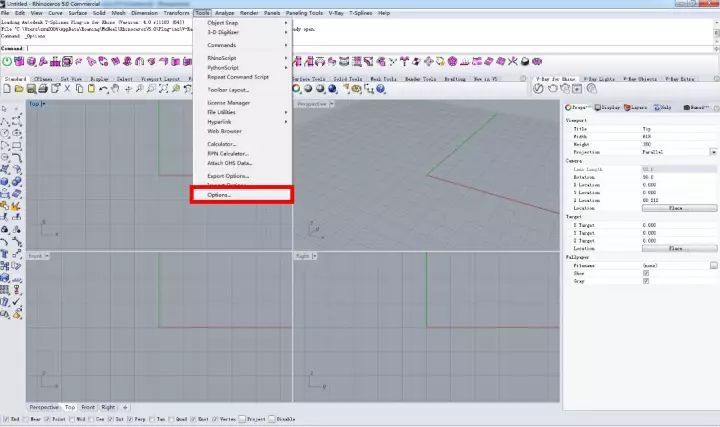Screen dimensions: 720x427
Task: Toggle the Wallpaper Show checkbox
Action: (x=646, y=273)
